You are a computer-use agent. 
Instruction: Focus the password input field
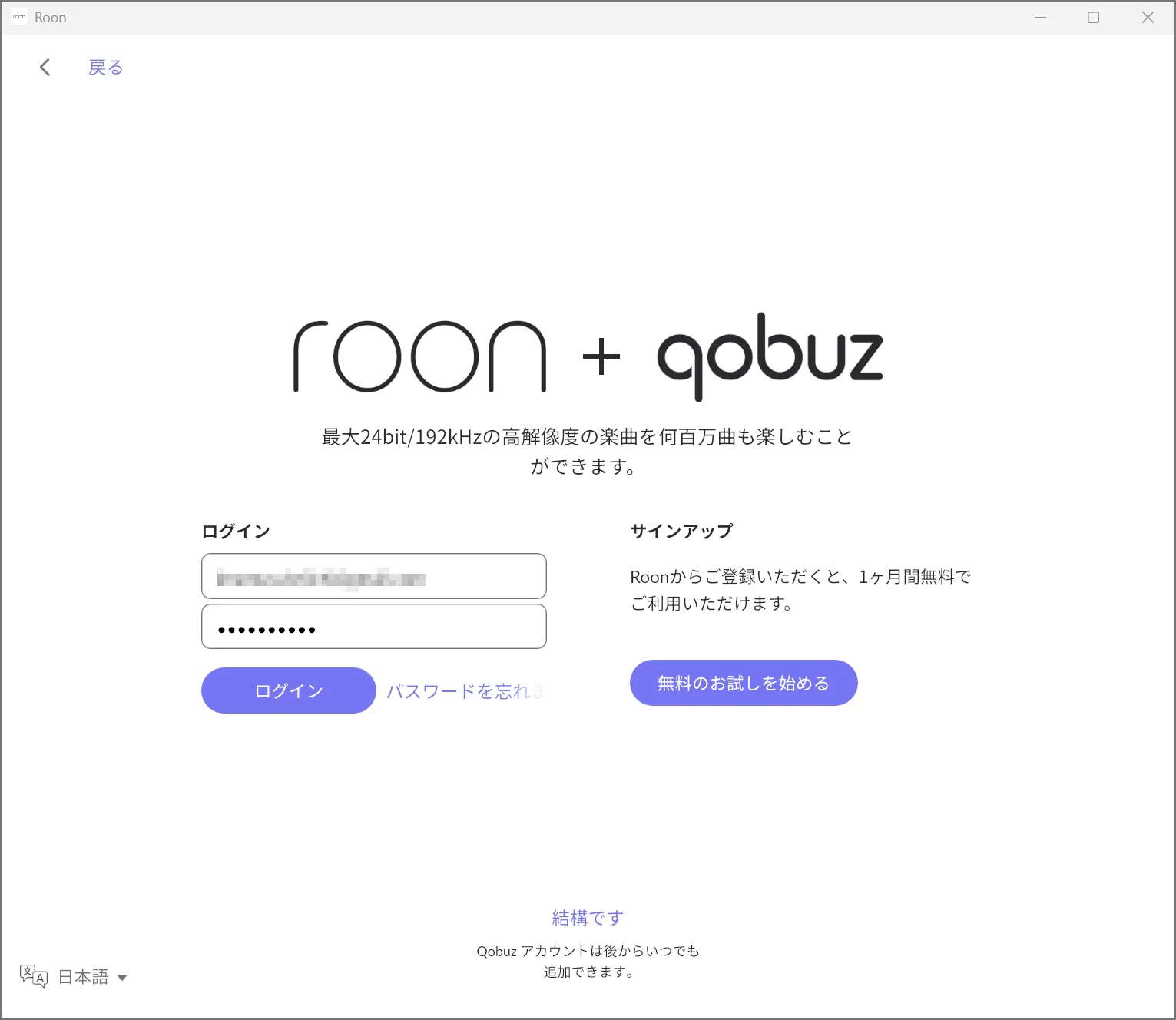click(x=373, y=627)
